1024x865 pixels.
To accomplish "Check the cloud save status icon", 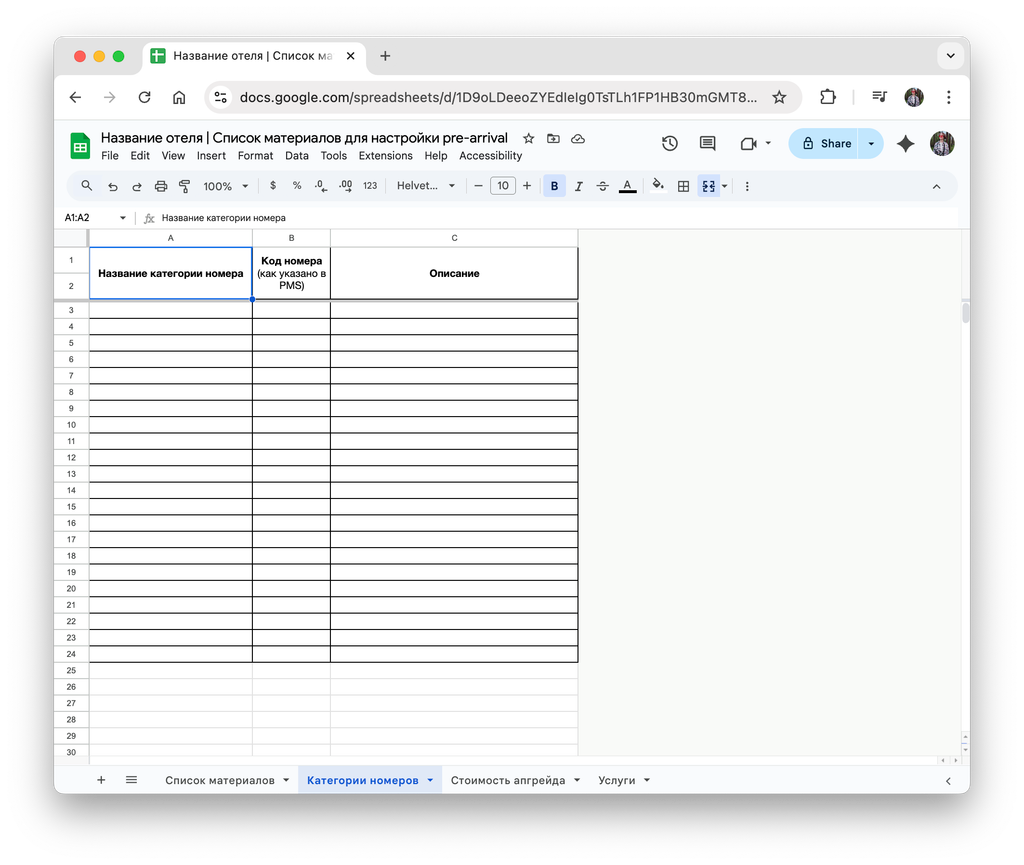I will (x=578, y=138).
